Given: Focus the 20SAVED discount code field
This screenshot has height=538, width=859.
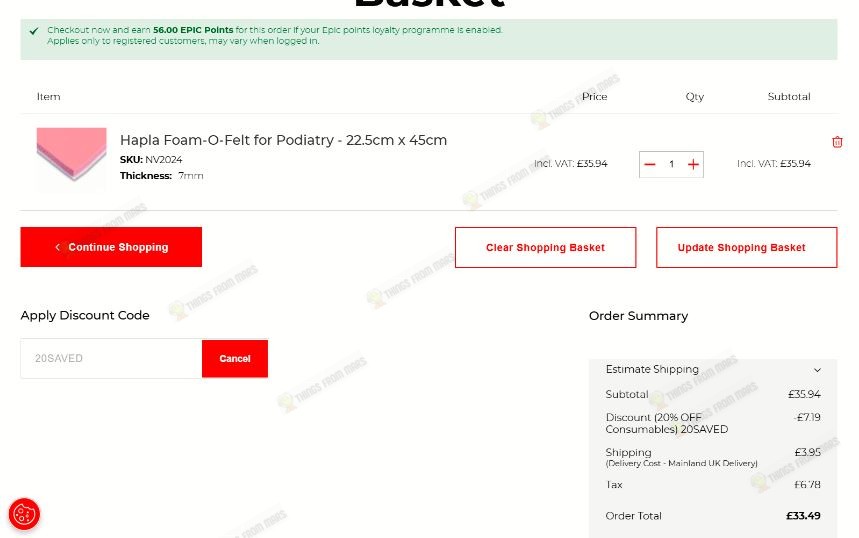Looking at the screenshot, I should 111,358.
